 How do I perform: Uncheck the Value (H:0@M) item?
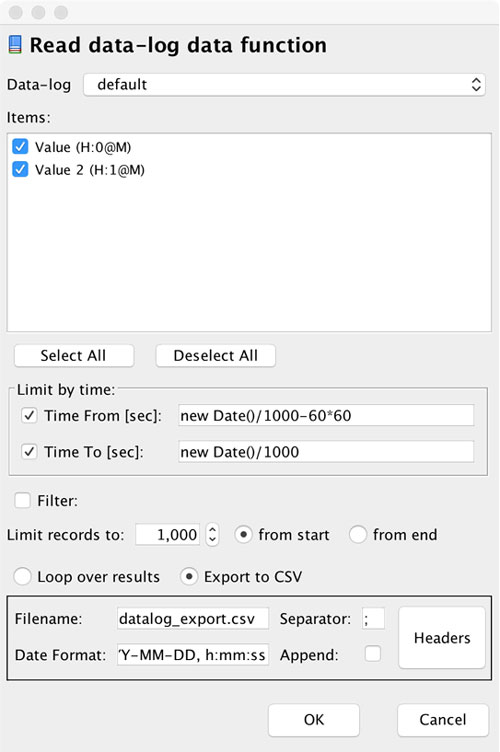tap(20, 147)
